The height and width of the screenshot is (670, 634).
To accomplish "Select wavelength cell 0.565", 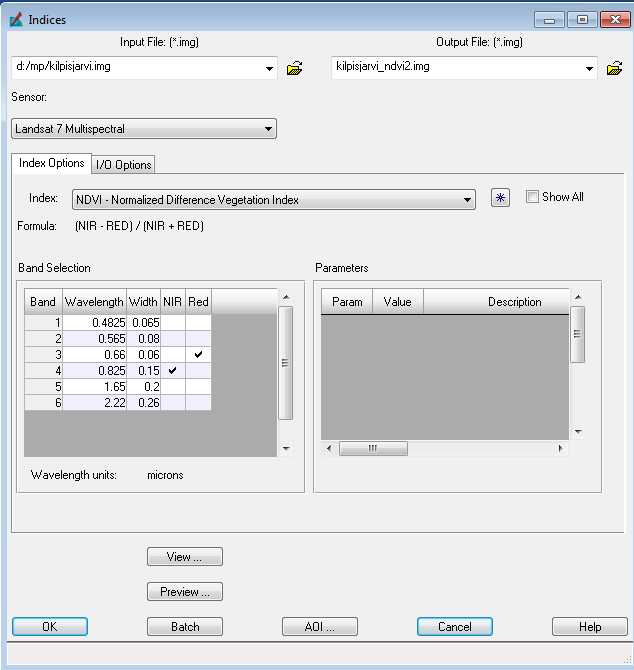I will pos(94,338).
